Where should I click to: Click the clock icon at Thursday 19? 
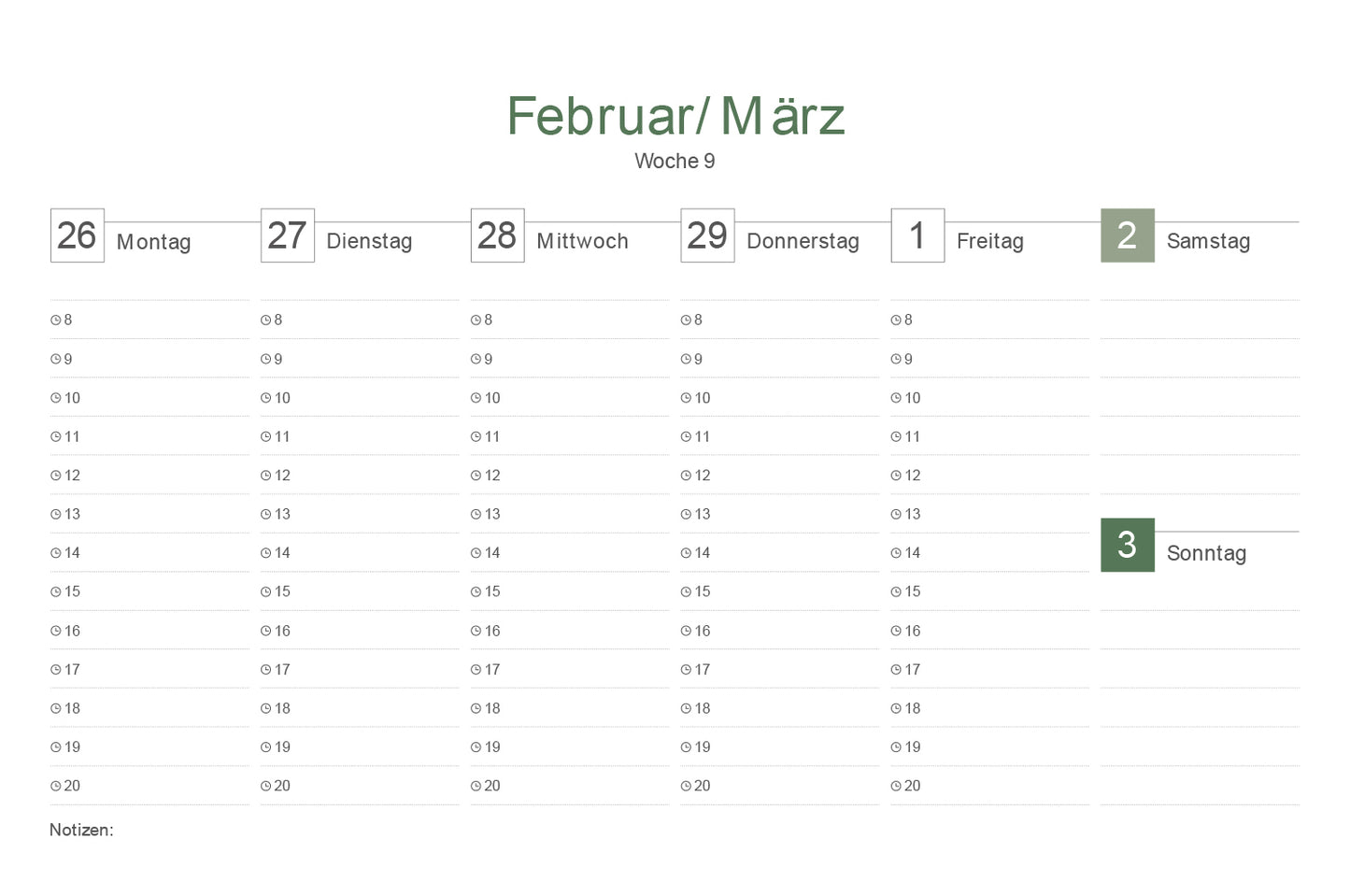click(686, 747)
